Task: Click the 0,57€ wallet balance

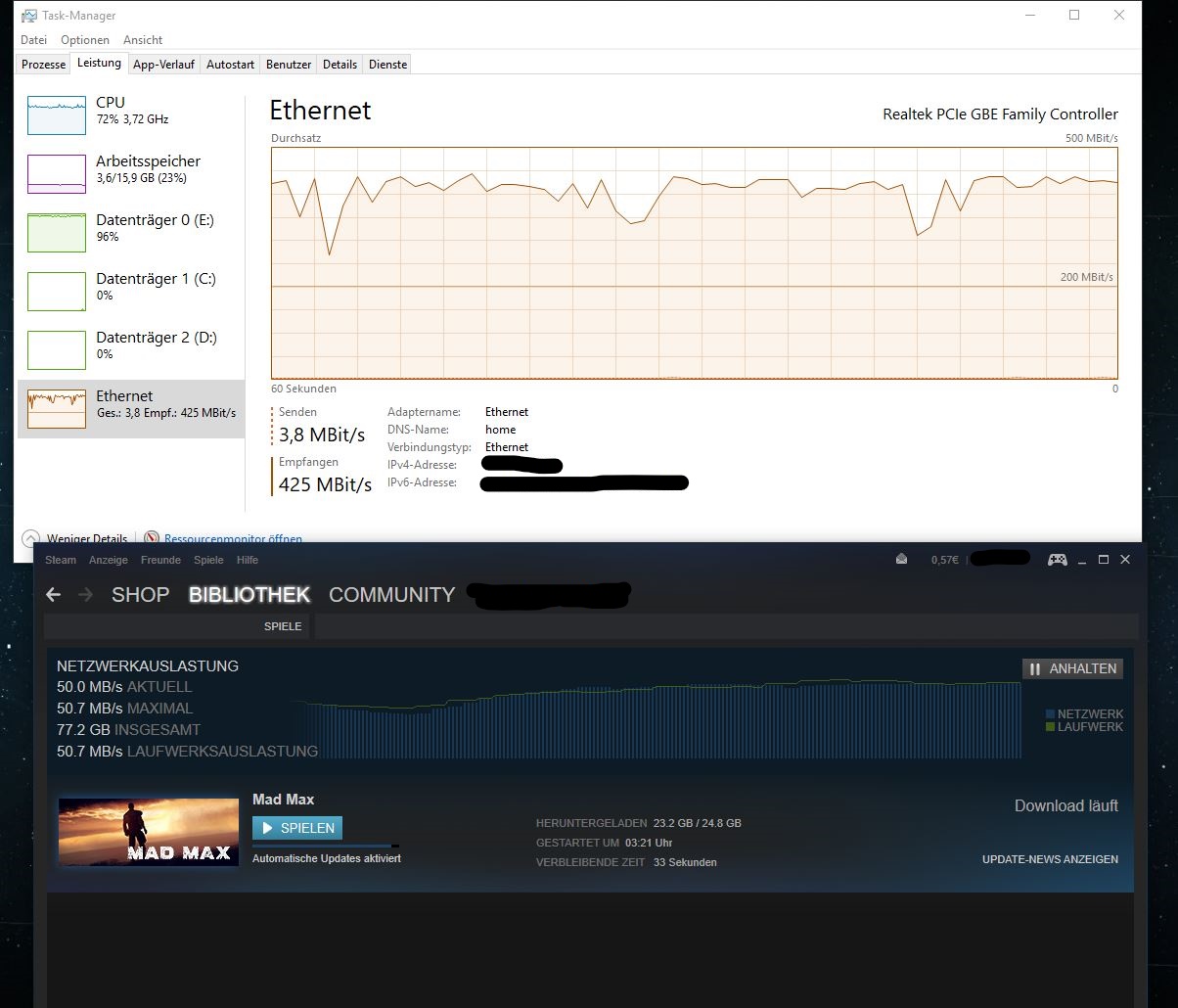Action: (x=945, y=560)
